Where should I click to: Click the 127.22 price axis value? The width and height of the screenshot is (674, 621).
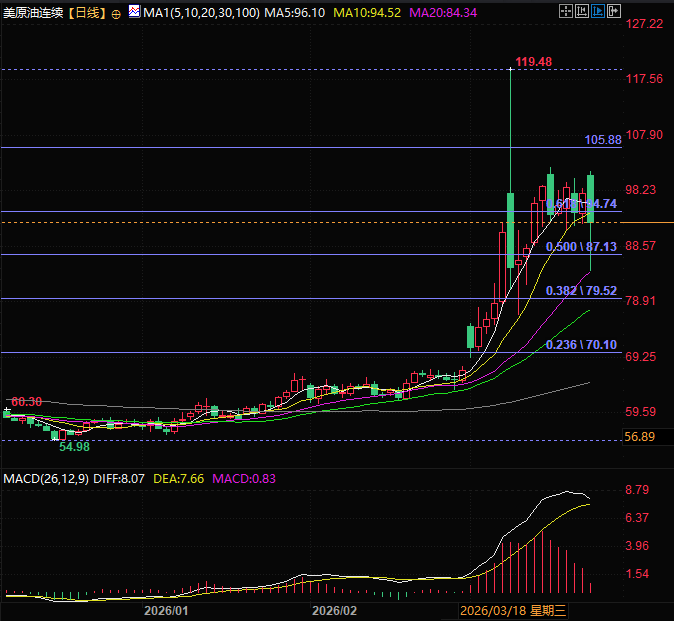[644, 24]
